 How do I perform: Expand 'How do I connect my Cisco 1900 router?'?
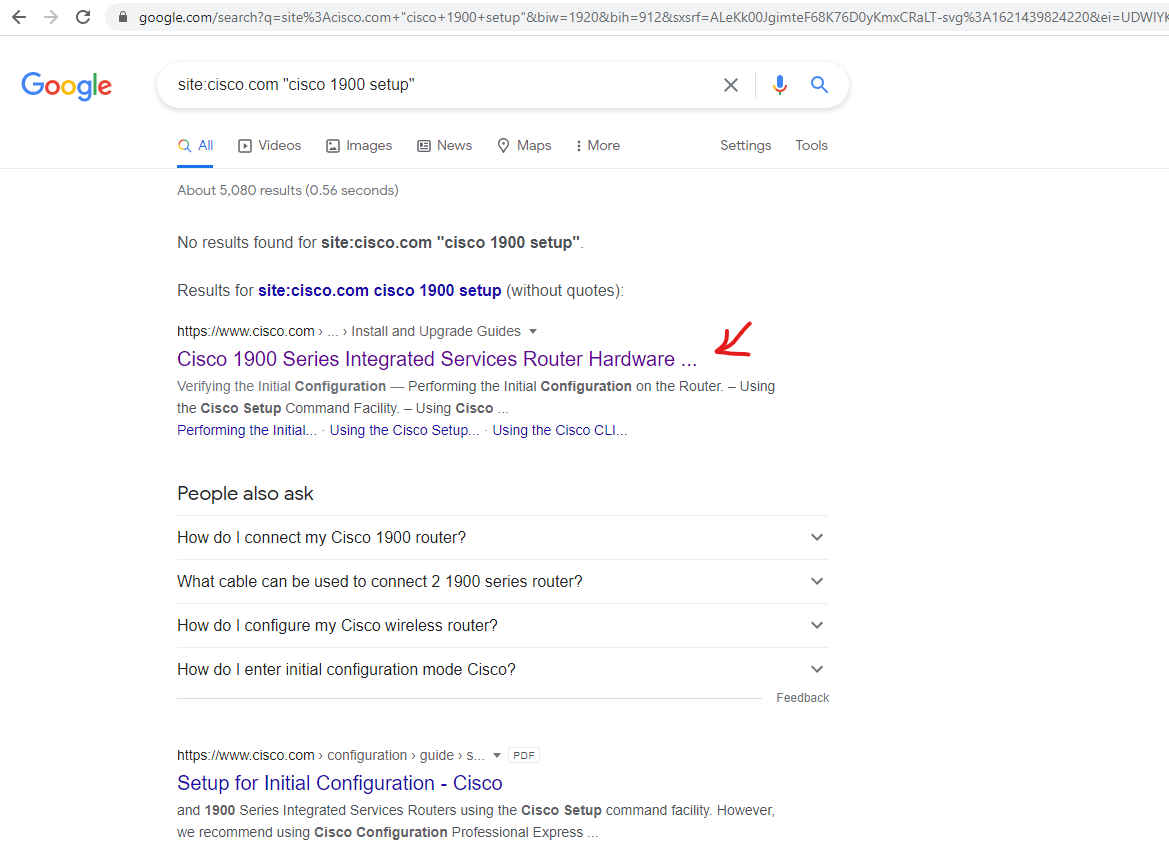click(503, 537)
